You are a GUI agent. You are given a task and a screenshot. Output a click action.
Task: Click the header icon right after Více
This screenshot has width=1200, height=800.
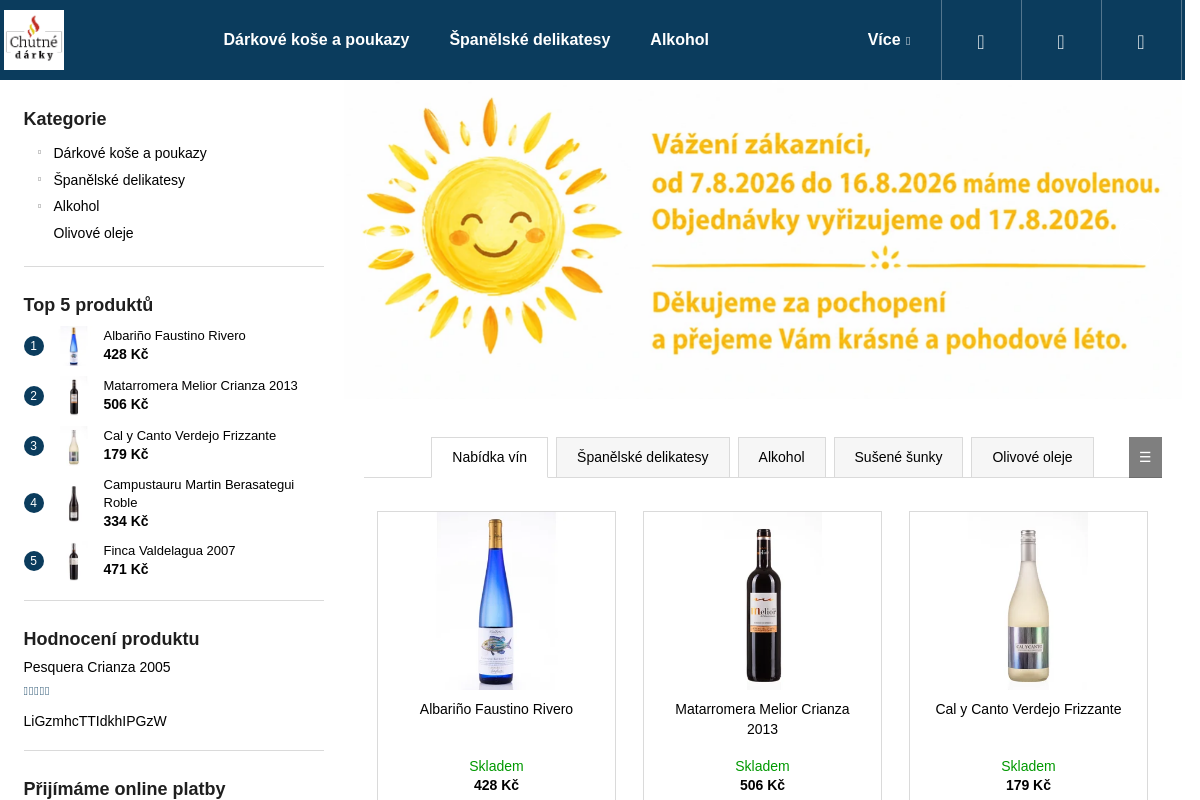click(981, 41)
